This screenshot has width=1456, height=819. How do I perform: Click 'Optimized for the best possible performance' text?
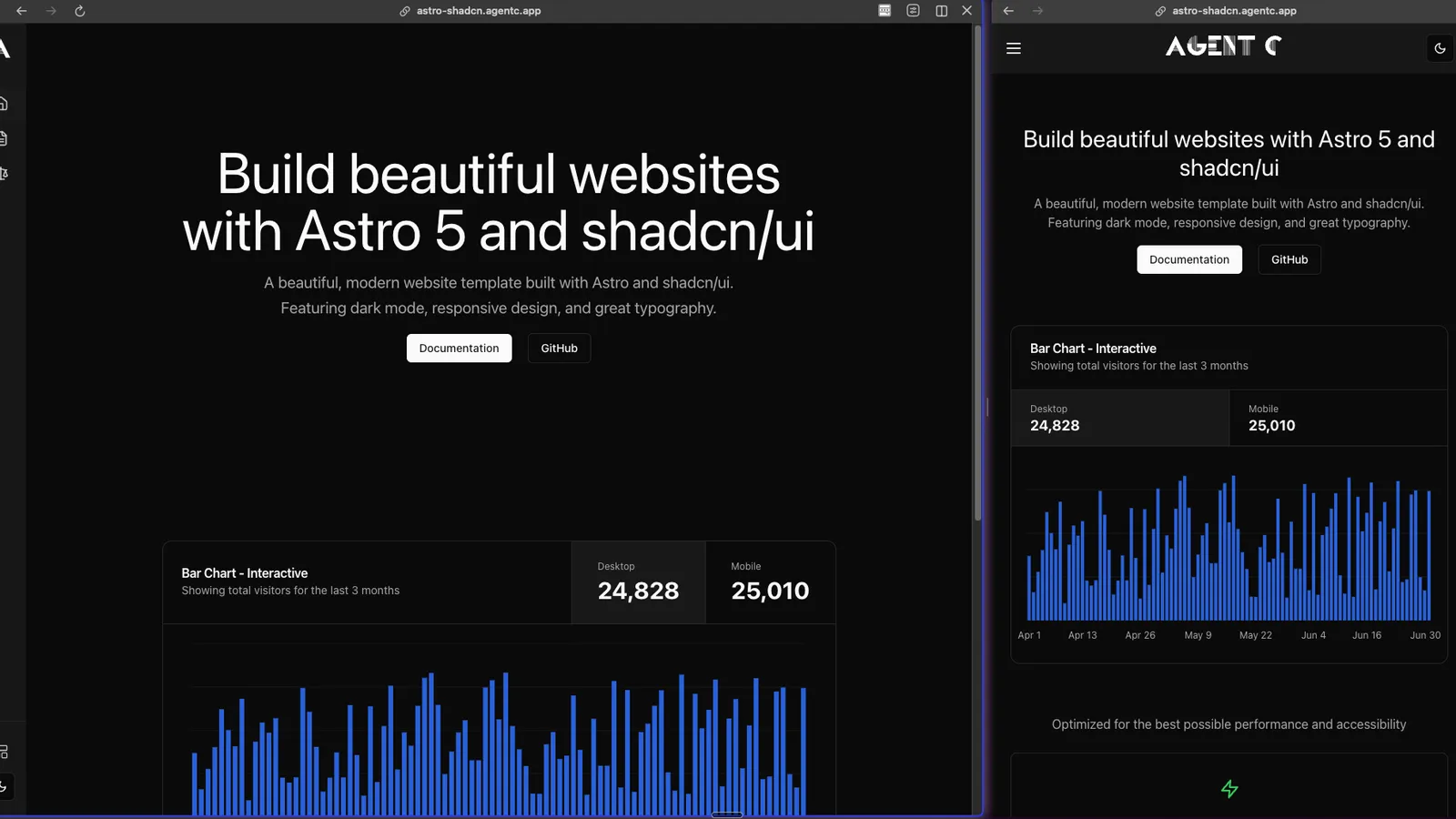[x=1228, y=724]
